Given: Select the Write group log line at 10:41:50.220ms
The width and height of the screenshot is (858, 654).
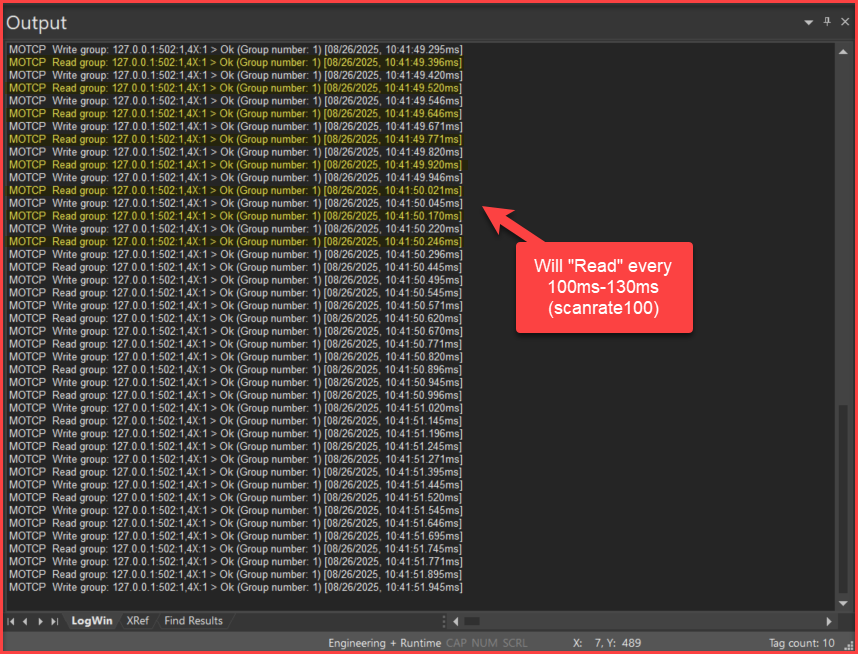Looking at the screenshot, I should tap(236, 229).
